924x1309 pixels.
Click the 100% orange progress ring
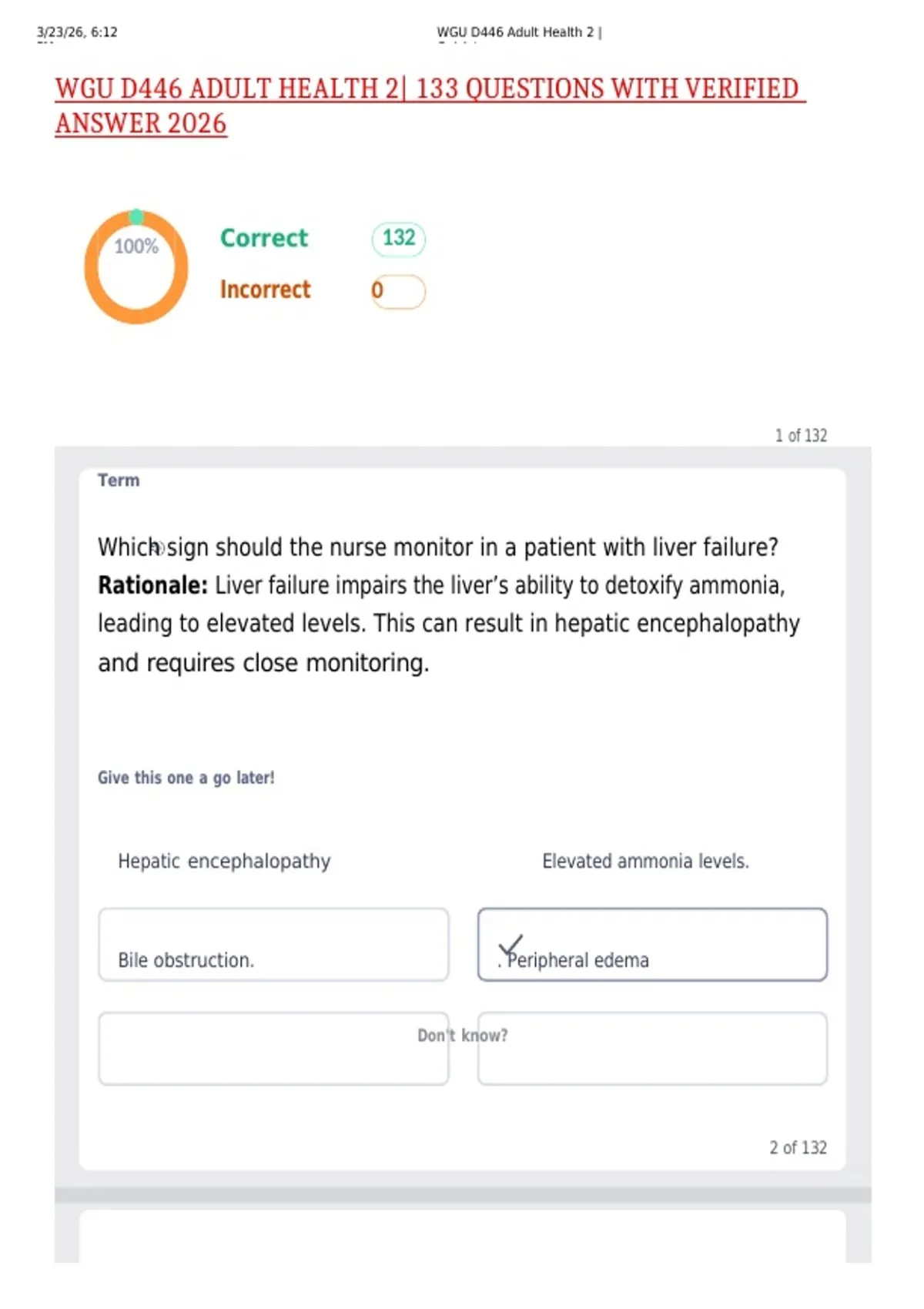click(136, 266)
